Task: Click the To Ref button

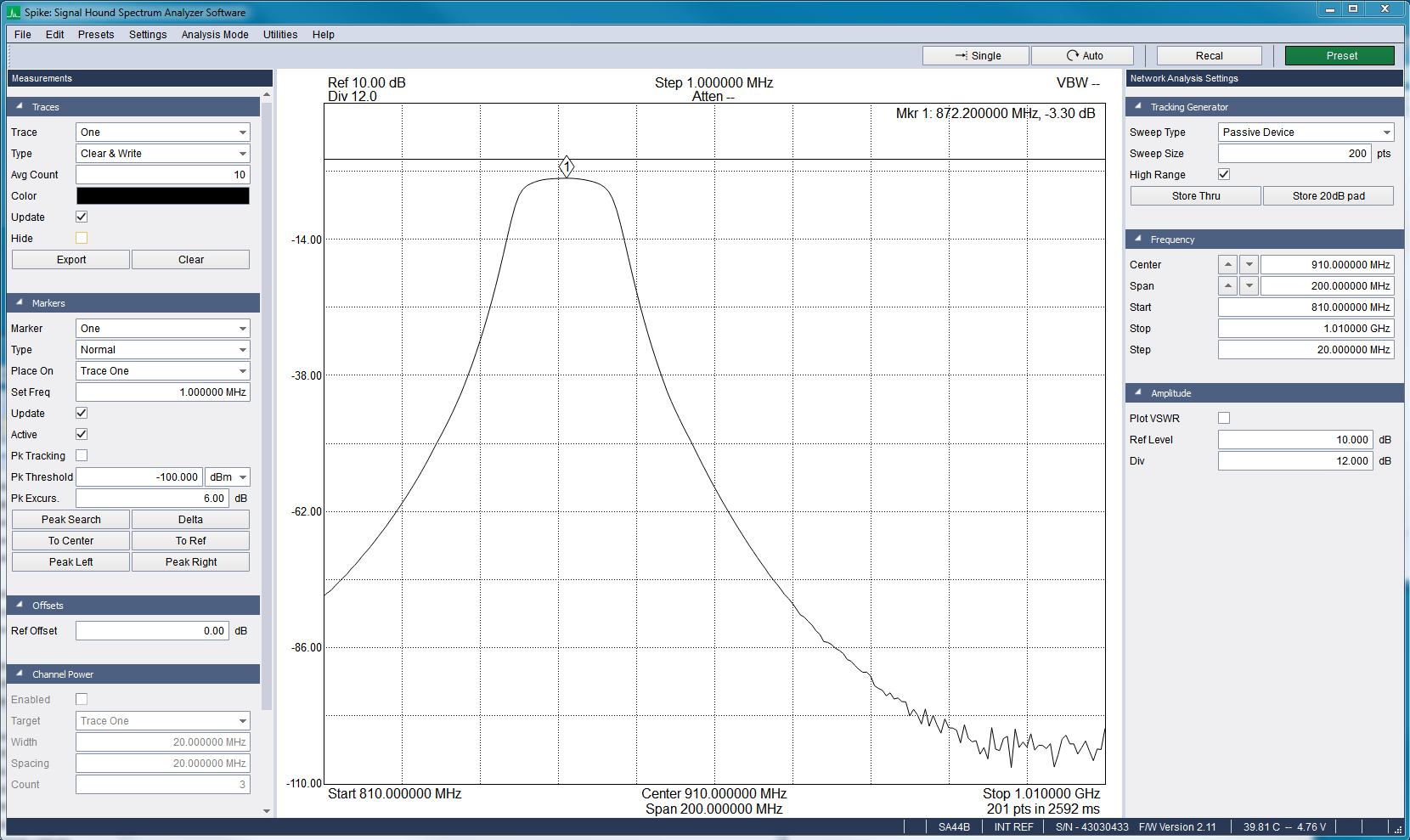Action: tap(191, 541)
